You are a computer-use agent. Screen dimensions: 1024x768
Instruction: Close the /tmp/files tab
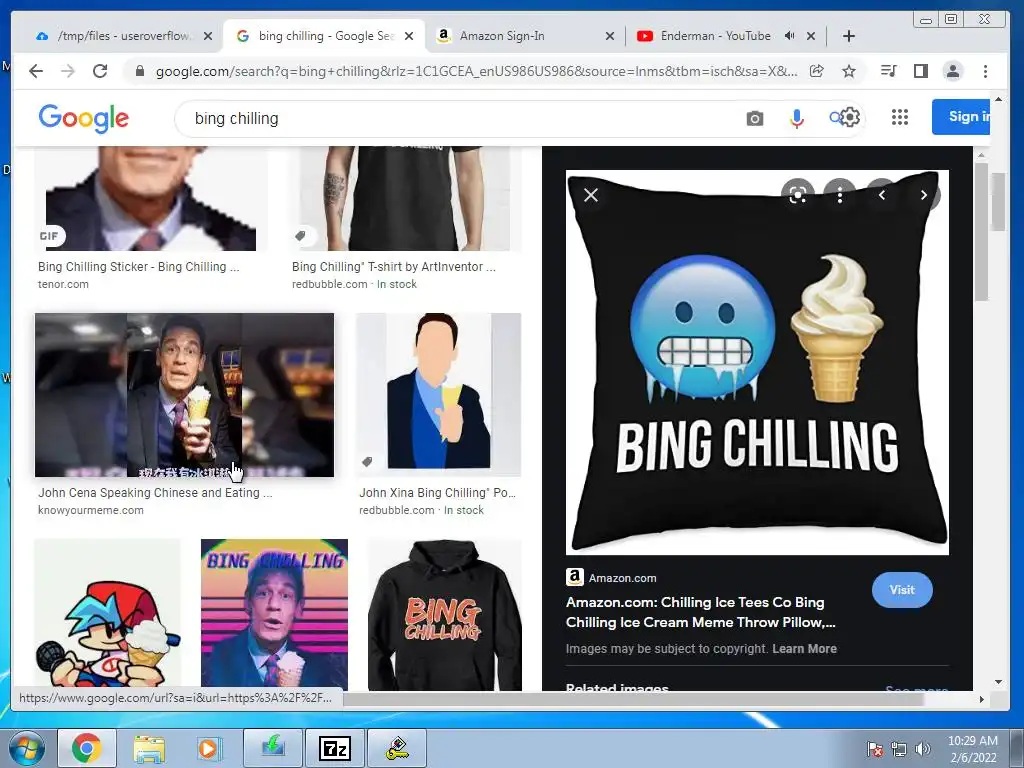tap(208, 36)
